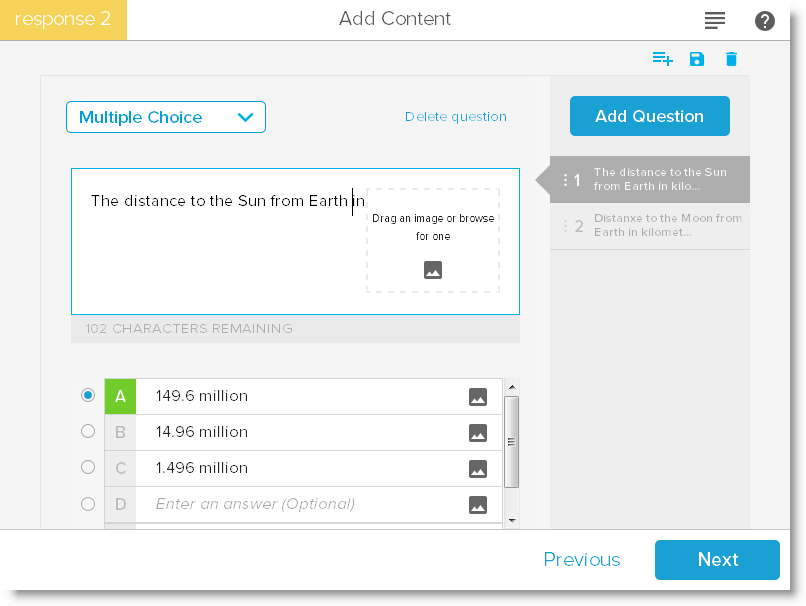Click the answer D input field
The width and height of the screenshot is (806, 606).
click(300, 504)
